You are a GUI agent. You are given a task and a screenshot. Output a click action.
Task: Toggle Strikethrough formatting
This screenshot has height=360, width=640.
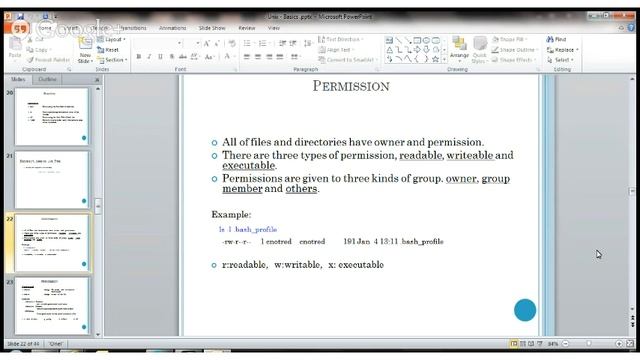pos(183,57)
